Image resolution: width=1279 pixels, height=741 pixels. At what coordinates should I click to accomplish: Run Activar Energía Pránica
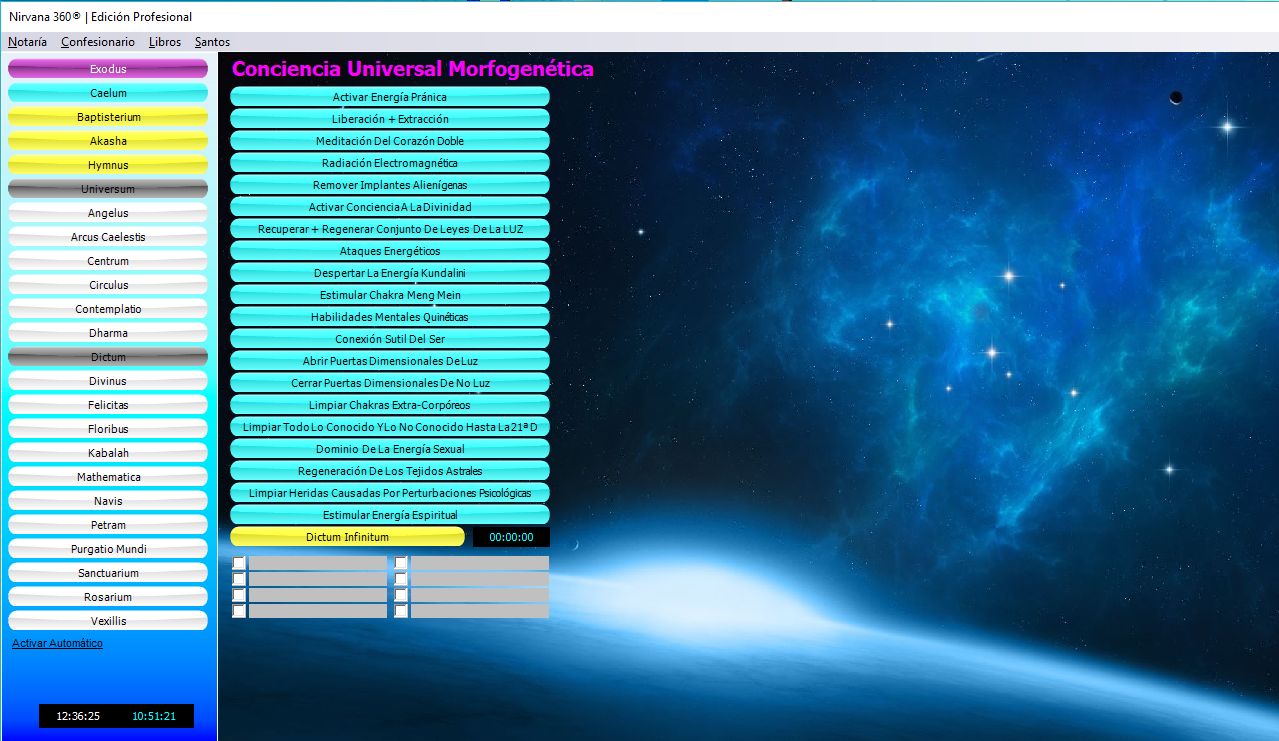point(390,97)
